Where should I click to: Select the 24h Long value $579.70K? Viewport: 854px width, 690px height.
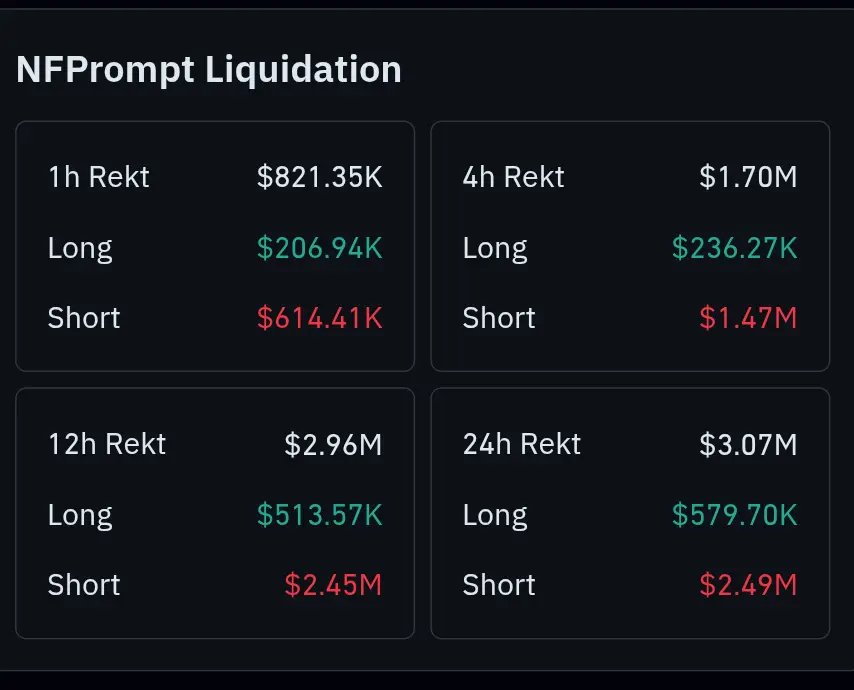[x=735, y=515]
